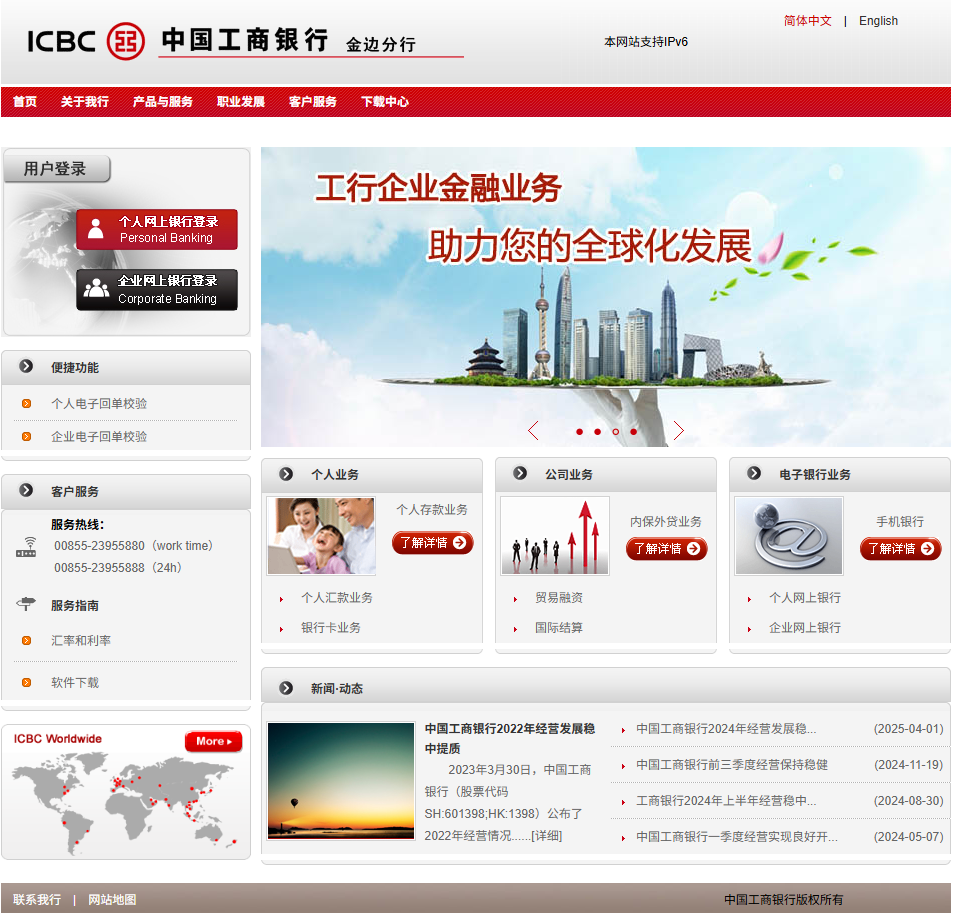Click the 工行企业金融业务 main banner

[607, 297]
